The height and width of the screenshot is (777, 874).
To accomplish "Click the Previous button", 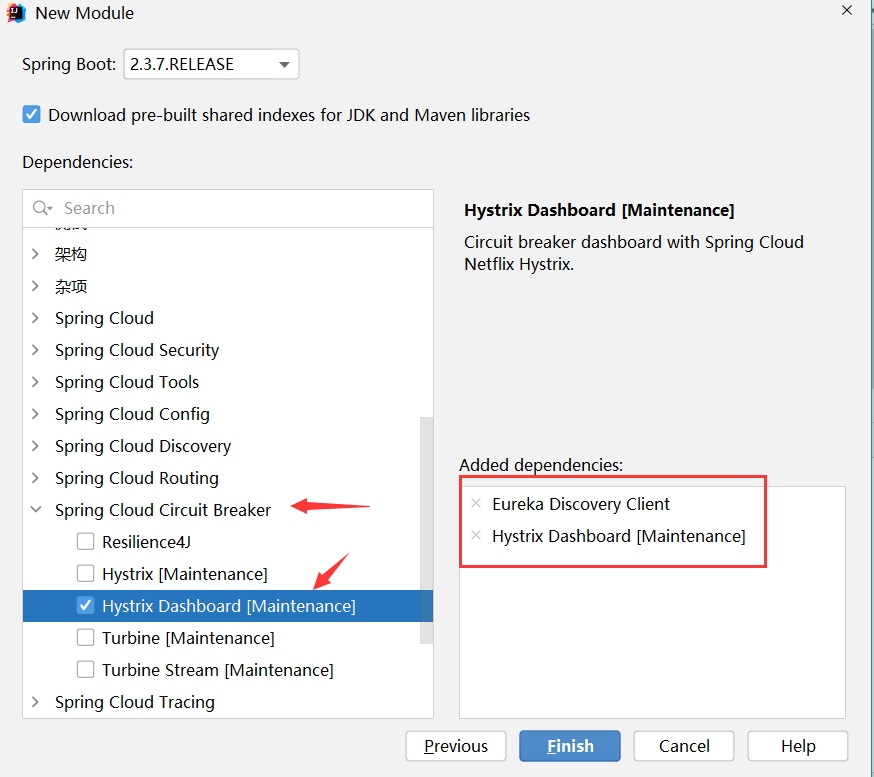I will click(x=456, y=746).
